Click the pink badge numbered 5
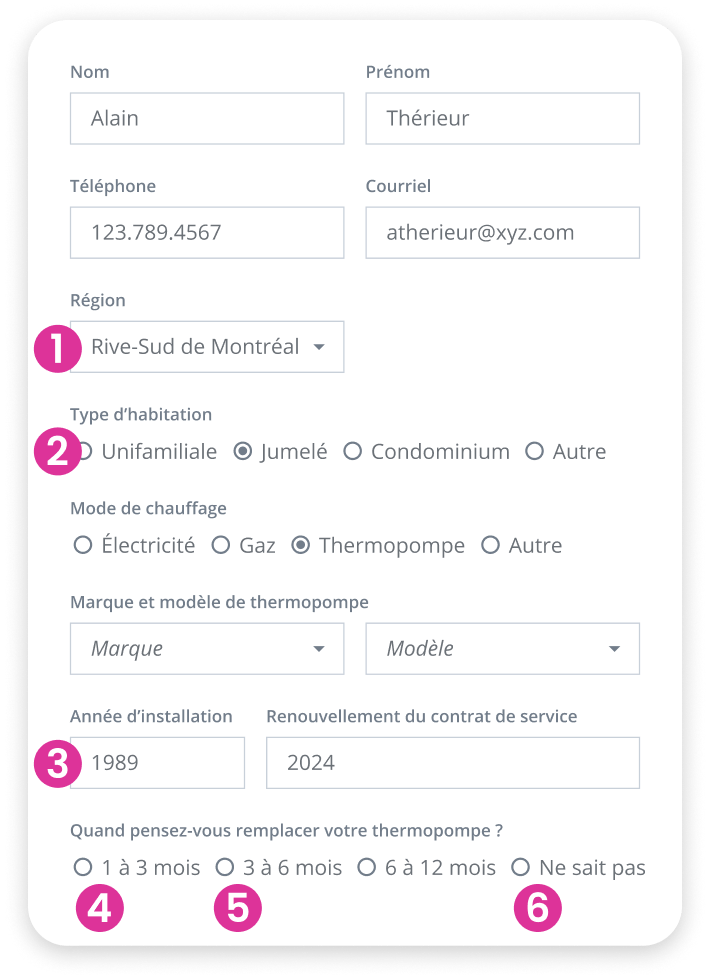 [x=237, y=910]
